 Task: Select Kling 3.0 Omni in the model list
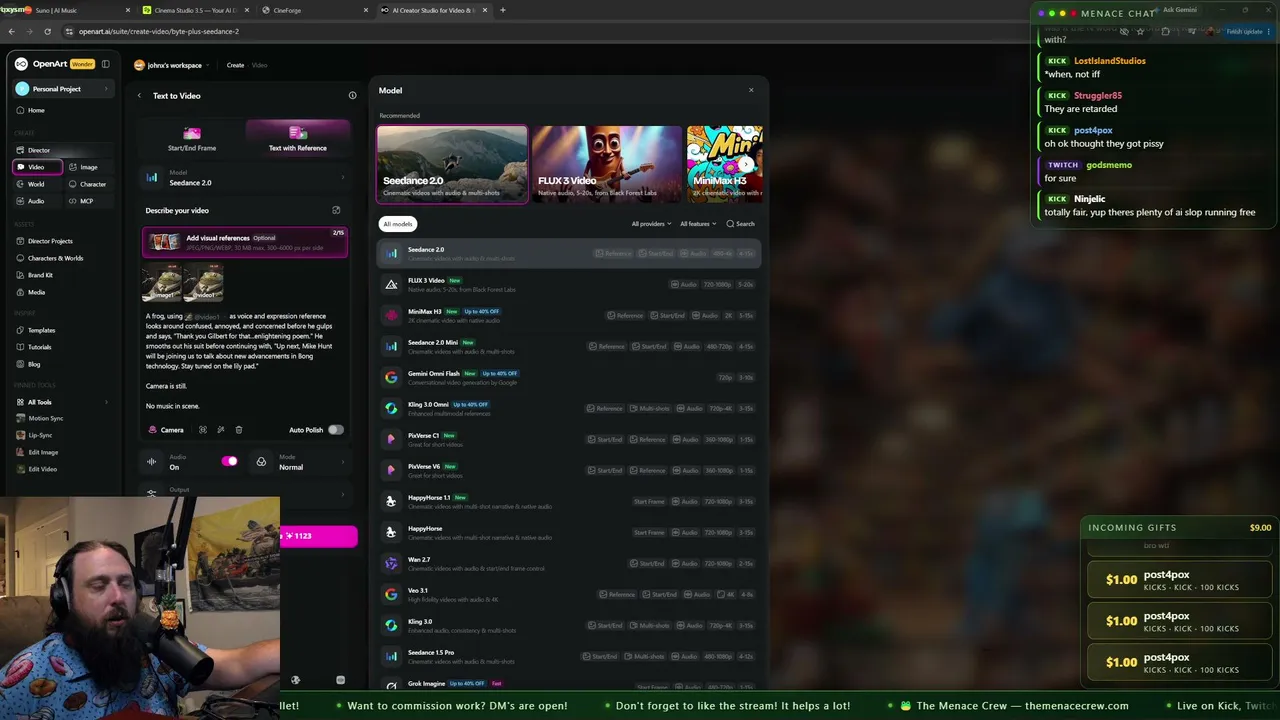point(568,408)
